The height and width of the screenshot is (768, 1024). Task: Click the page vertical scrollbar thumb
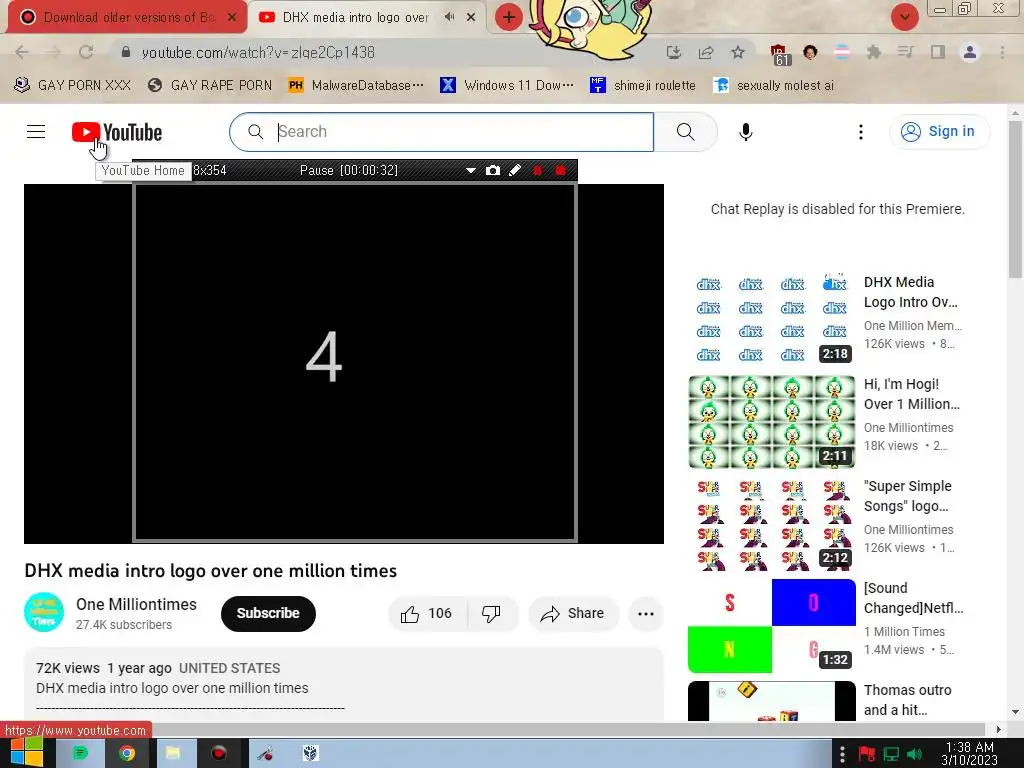(x=1015, y=199)
